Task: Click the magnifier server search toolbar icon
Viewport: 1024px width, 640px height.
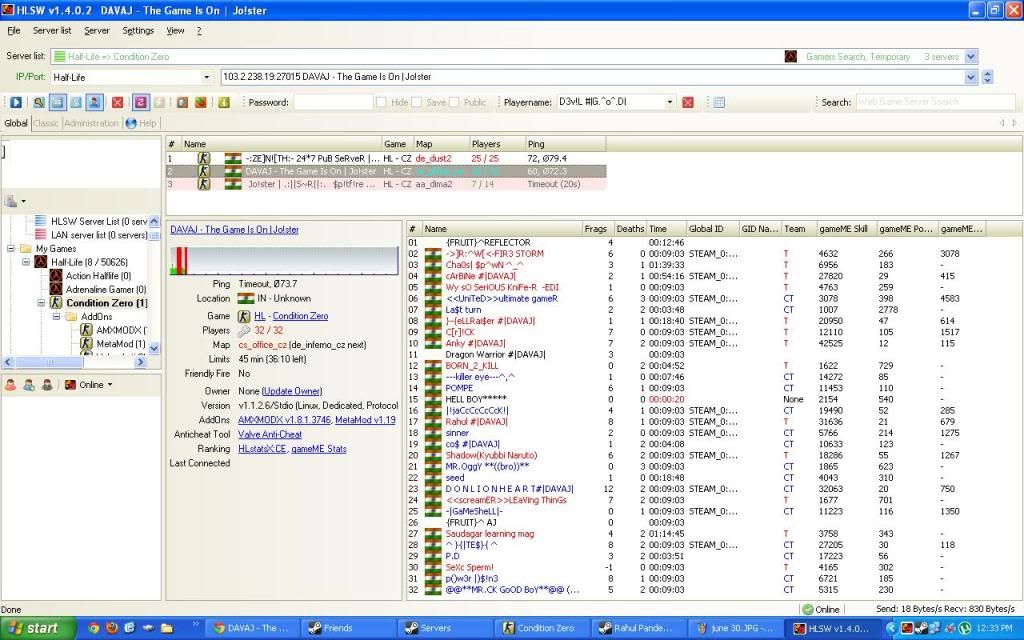Action: point(39,103)
